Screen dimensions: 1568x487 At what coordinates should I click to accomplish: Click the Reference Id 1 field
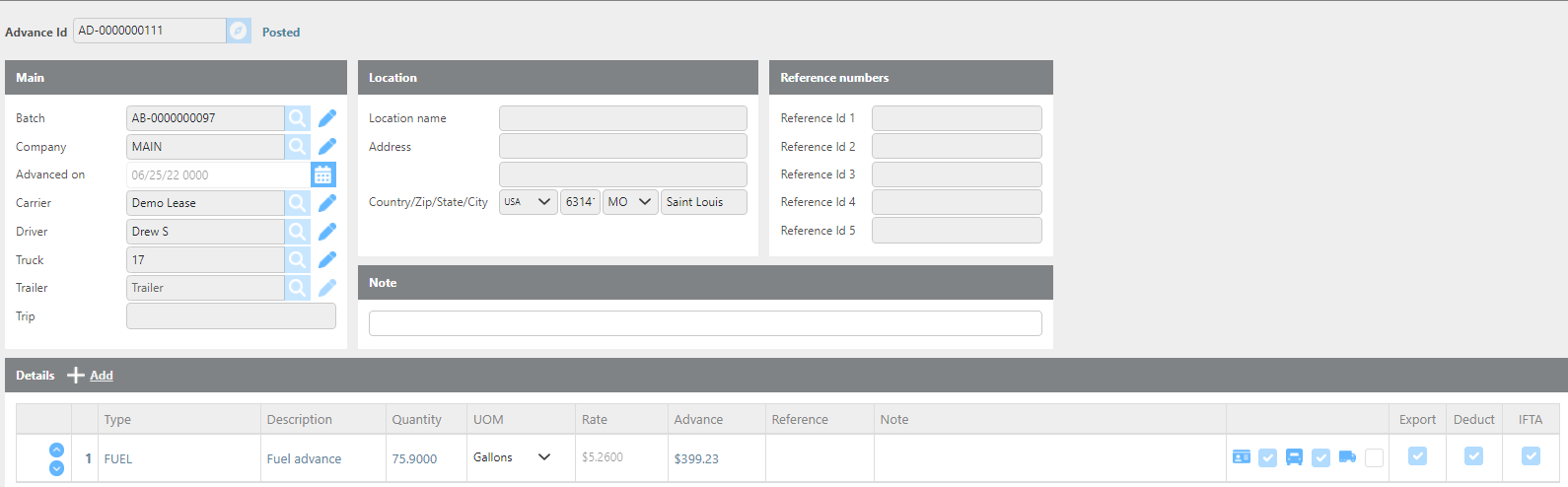(x=956, y=118)
